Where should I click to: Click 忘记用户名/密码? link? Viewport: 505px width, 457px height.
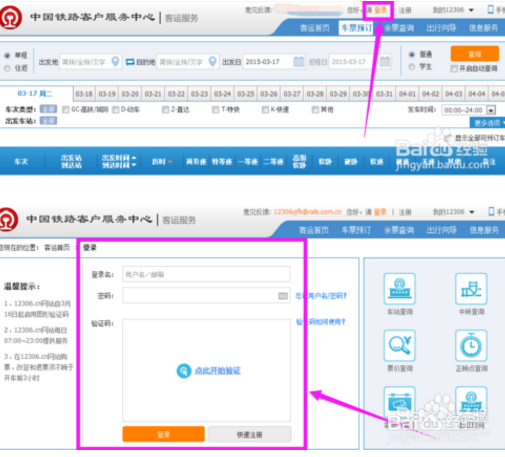(x=321, y=296)
